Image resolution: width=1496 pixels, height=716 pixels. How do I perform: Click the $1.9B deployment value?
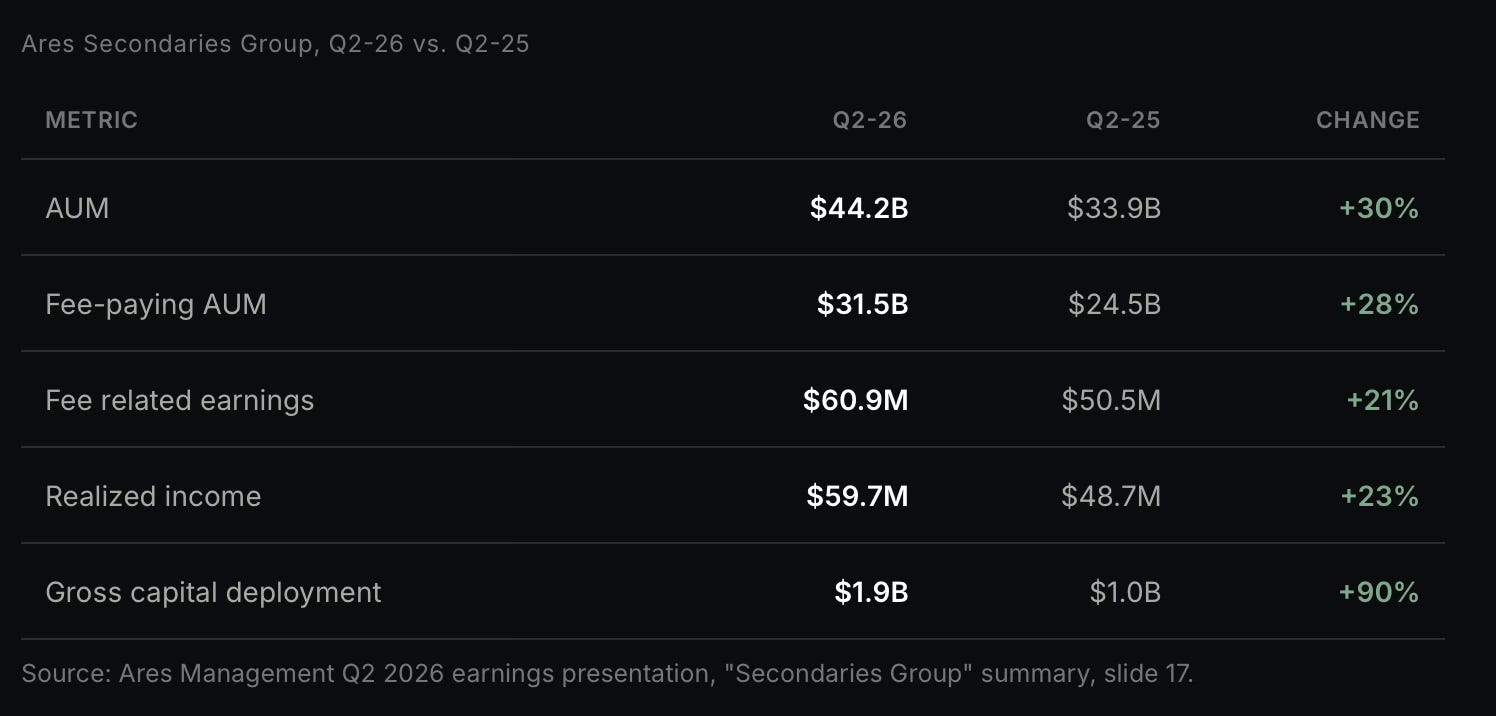point(871,592)
